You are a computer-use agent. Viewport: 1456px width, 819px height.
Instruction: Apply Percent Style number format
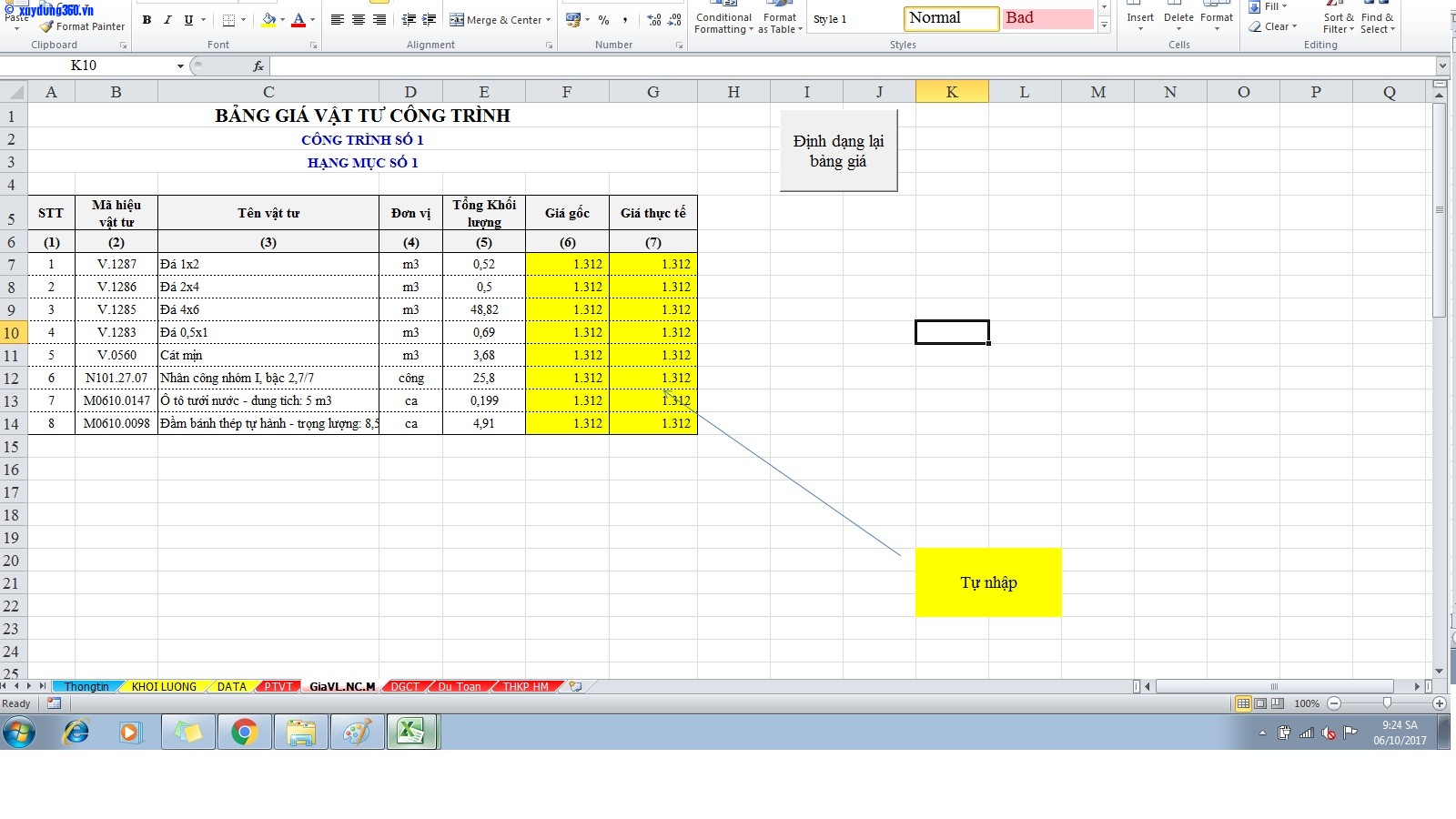coord(603,20)
